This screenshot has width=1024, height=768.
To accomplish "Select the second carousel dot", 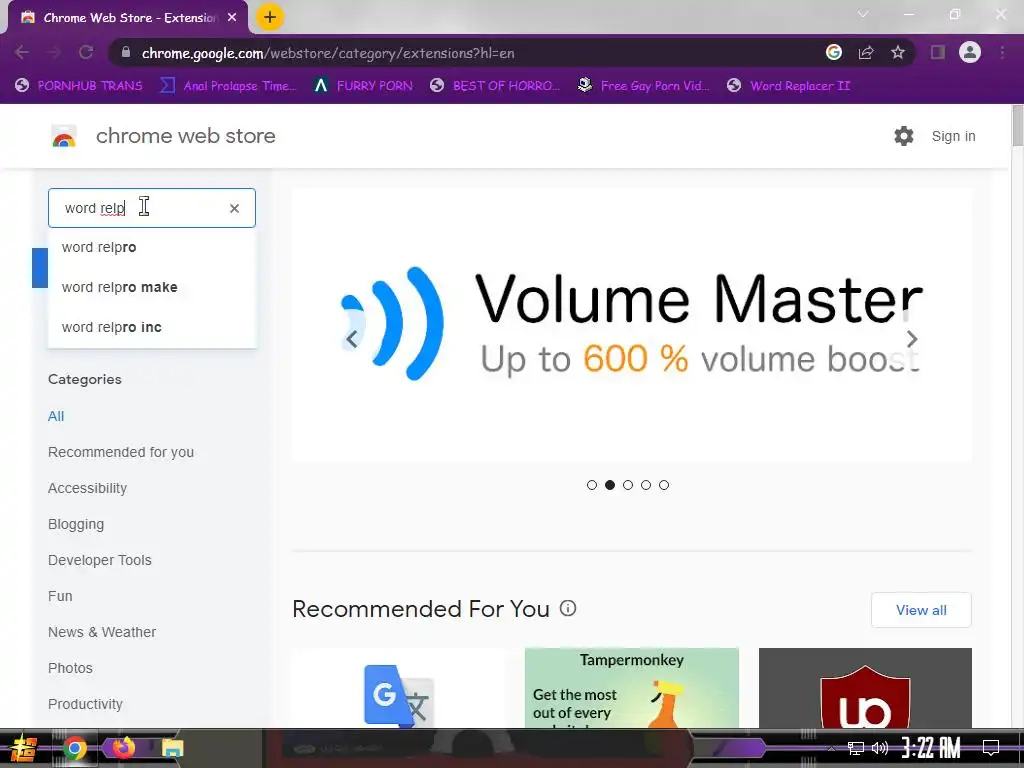I will pyautogui.click(x=610, y=485).
